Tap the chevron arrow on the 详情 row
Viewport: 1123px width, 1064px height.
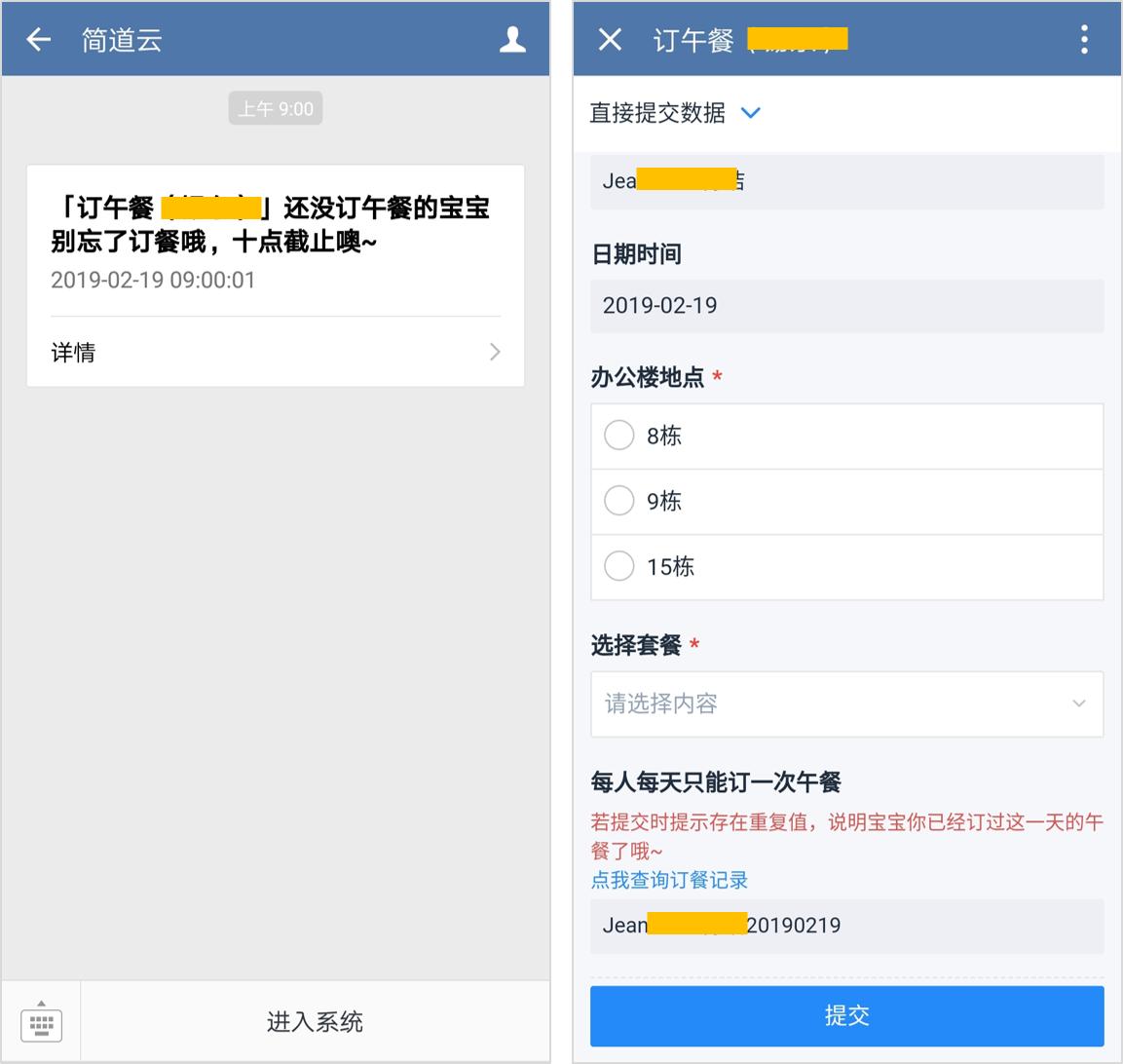coord(494,352)
